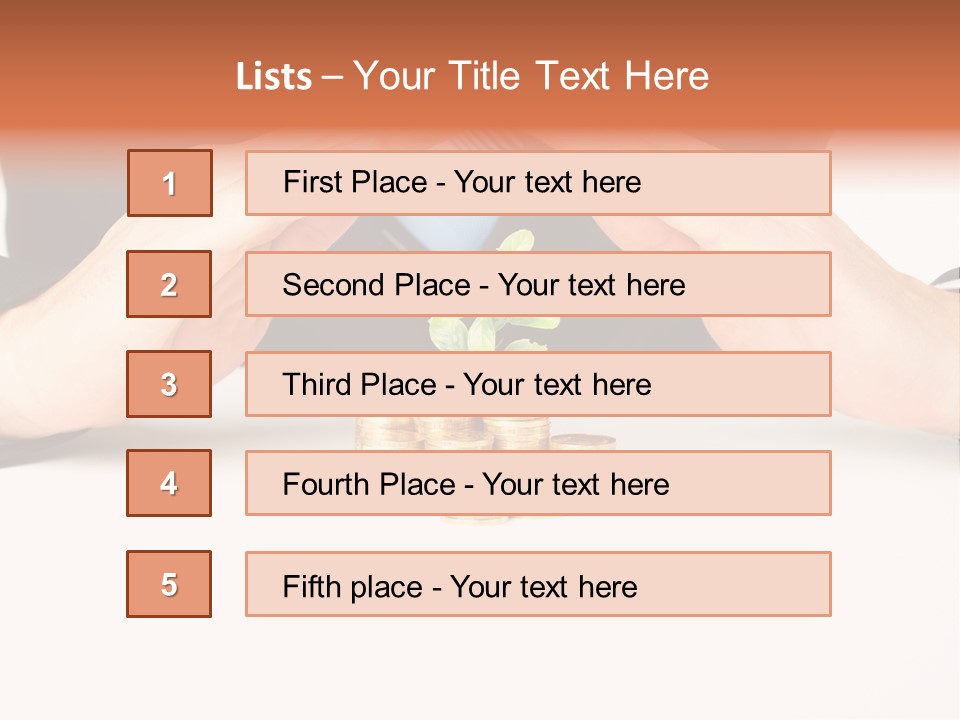960x720 pixels.
Task: Select the 'Second Place' text box
Action: (x=538, y=284)
